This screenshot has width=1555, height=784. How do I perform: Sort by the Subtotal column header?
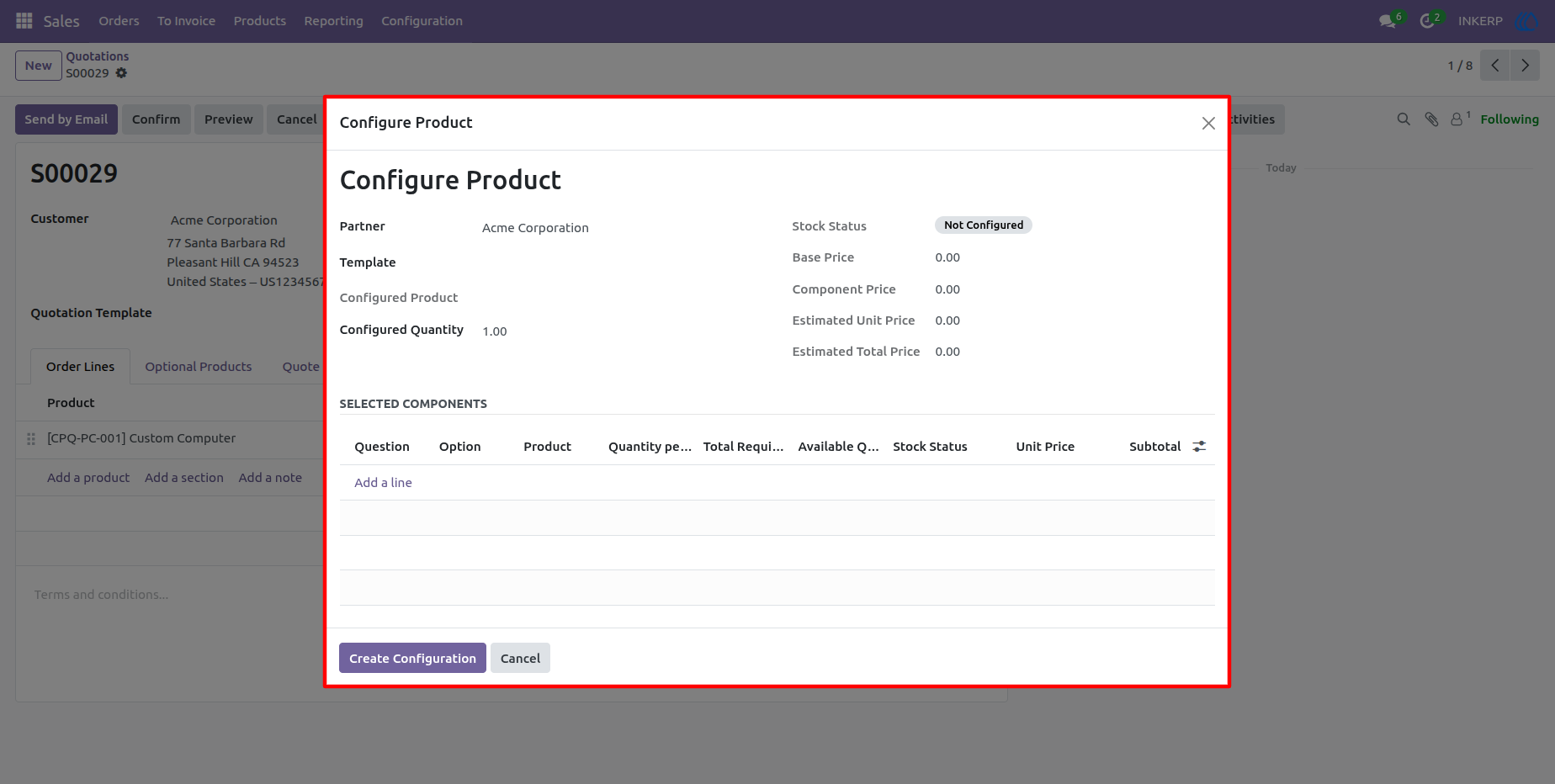pyautogui.click(x=1154, y=447)
